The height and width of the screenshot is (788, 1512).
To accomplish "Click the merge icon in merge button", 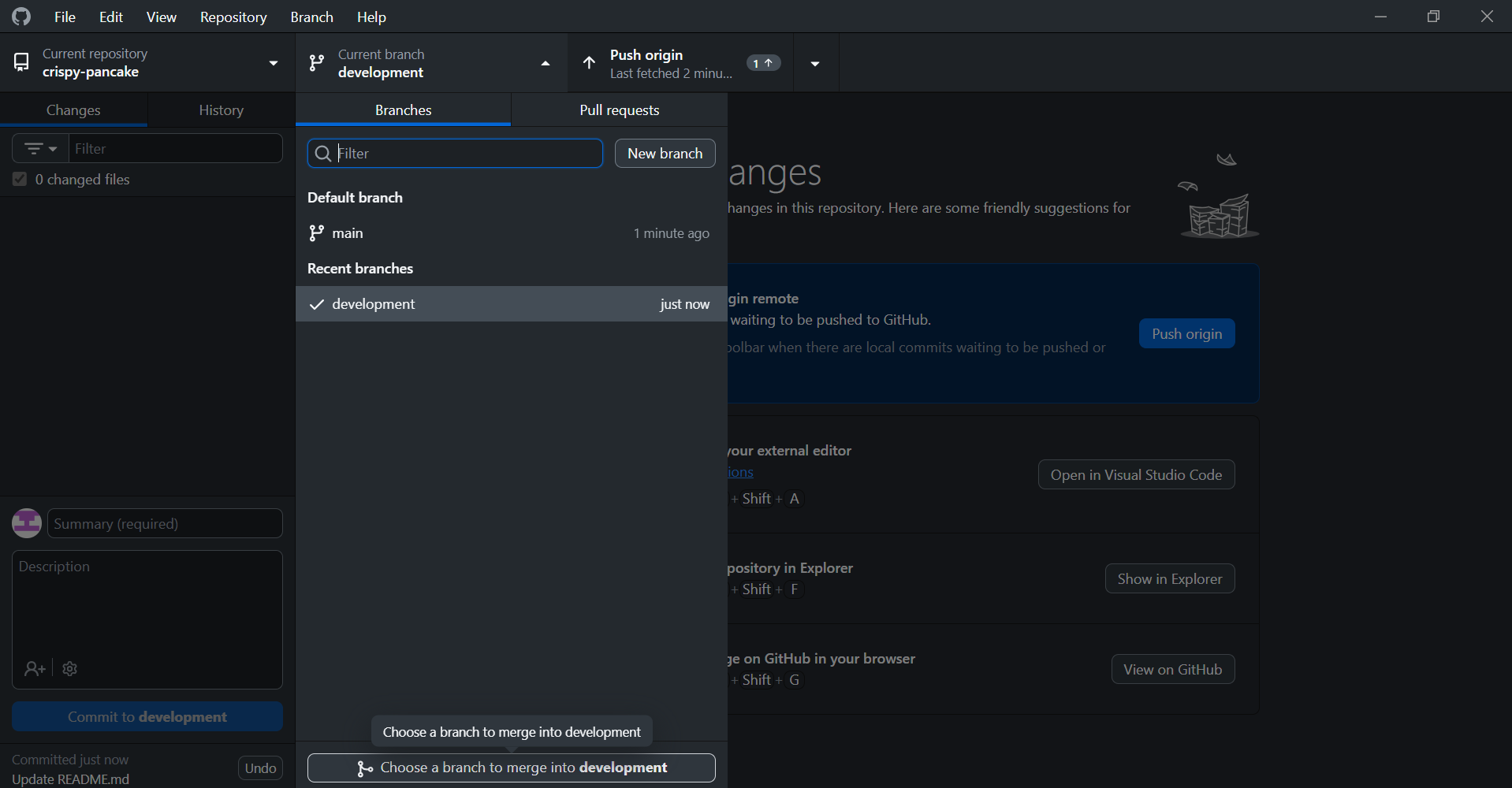I will 365,768.
